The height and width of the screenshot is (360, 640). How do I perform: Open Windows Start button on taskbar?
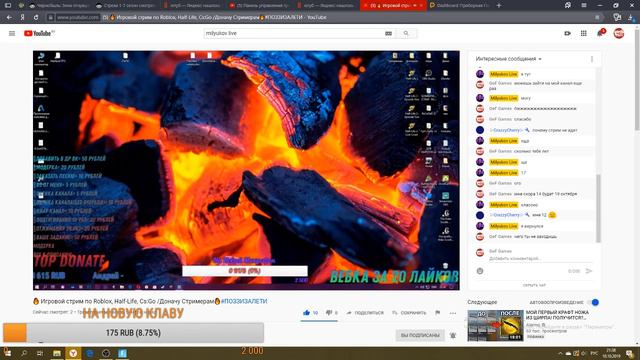[7, 353]
